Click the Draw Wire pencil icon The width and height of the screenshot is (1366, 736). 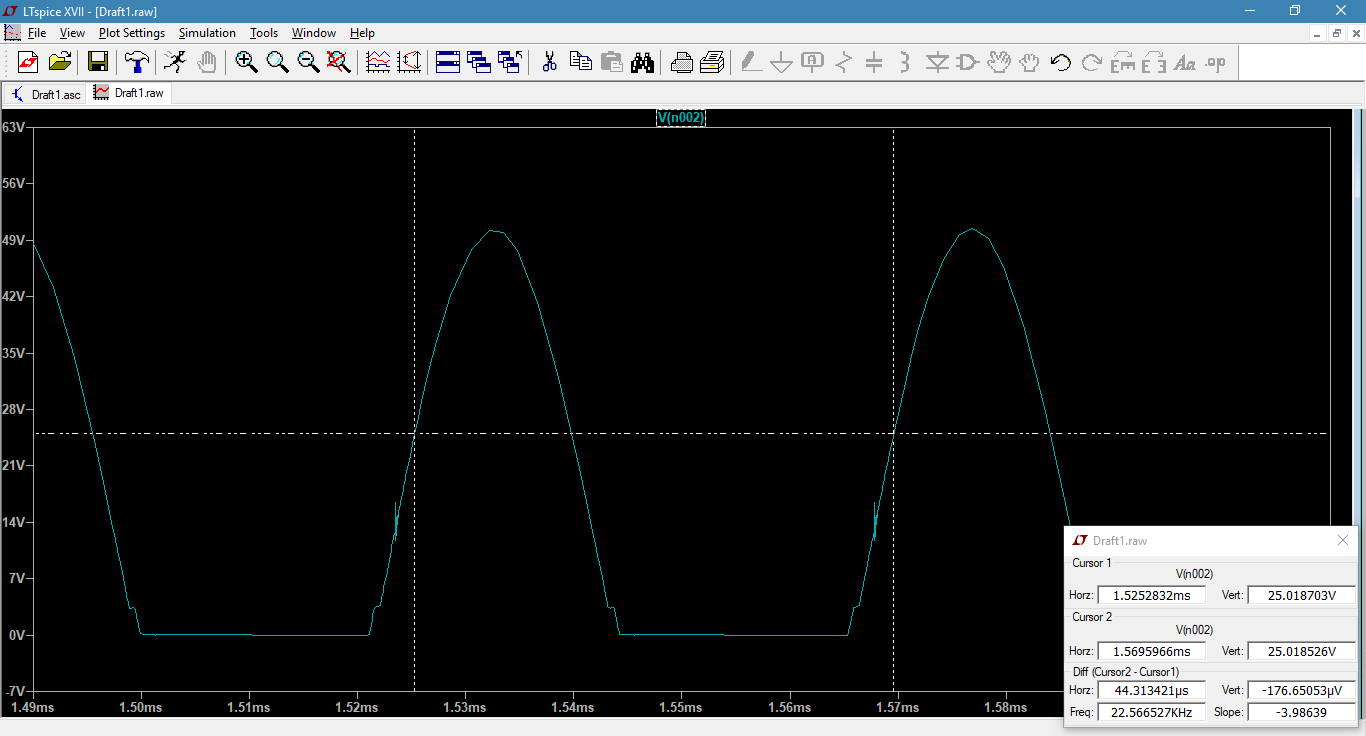(751, 62)
